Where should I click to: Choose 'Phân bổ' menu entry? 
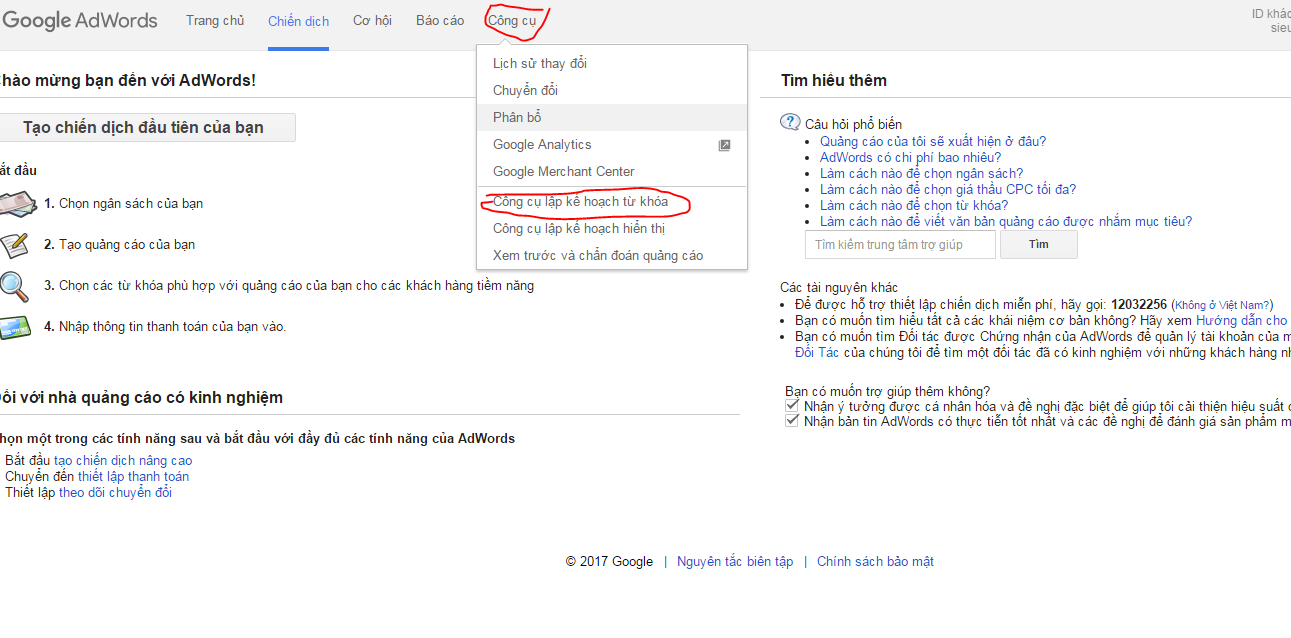click(612, 117)
